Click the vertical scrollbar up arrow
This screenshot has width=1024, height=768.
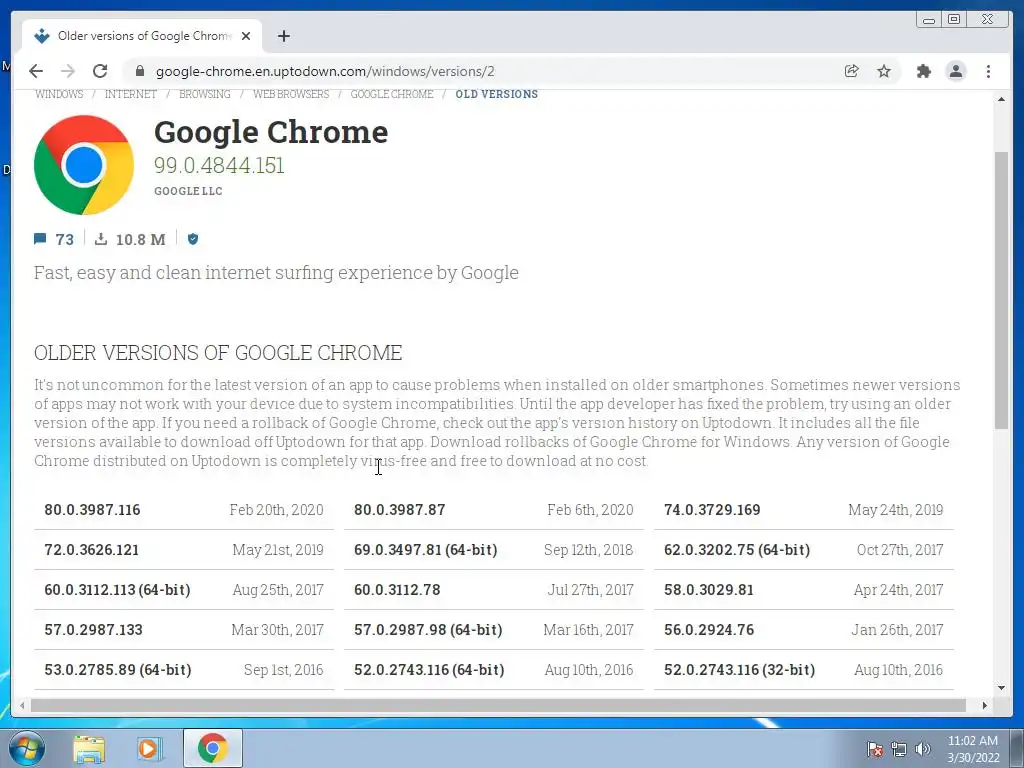coord(1001,99)
